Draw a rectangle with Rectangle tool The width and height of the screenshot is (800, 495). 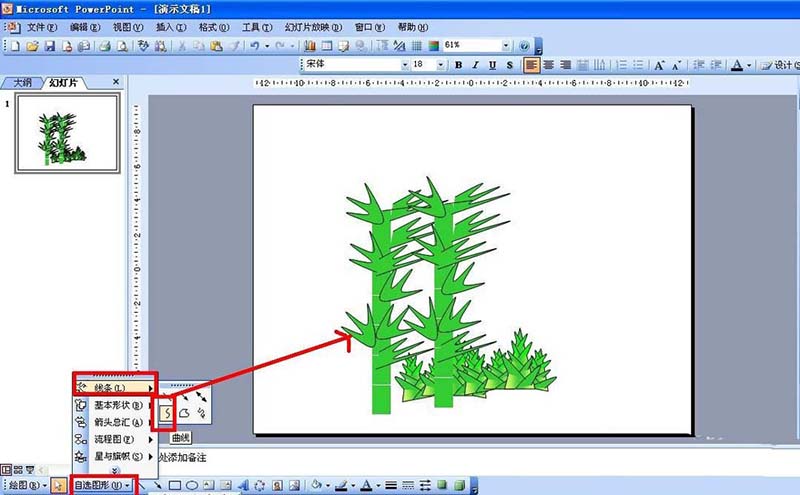(174, 485)
